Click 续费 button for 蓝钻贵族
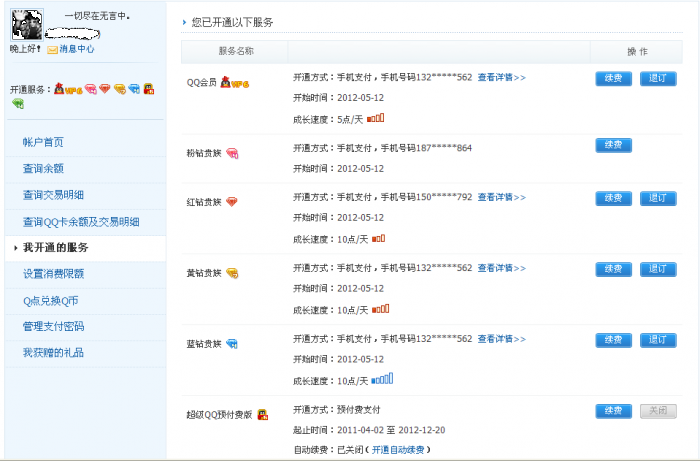Screen dimensions: 700x461 (613, 340)
